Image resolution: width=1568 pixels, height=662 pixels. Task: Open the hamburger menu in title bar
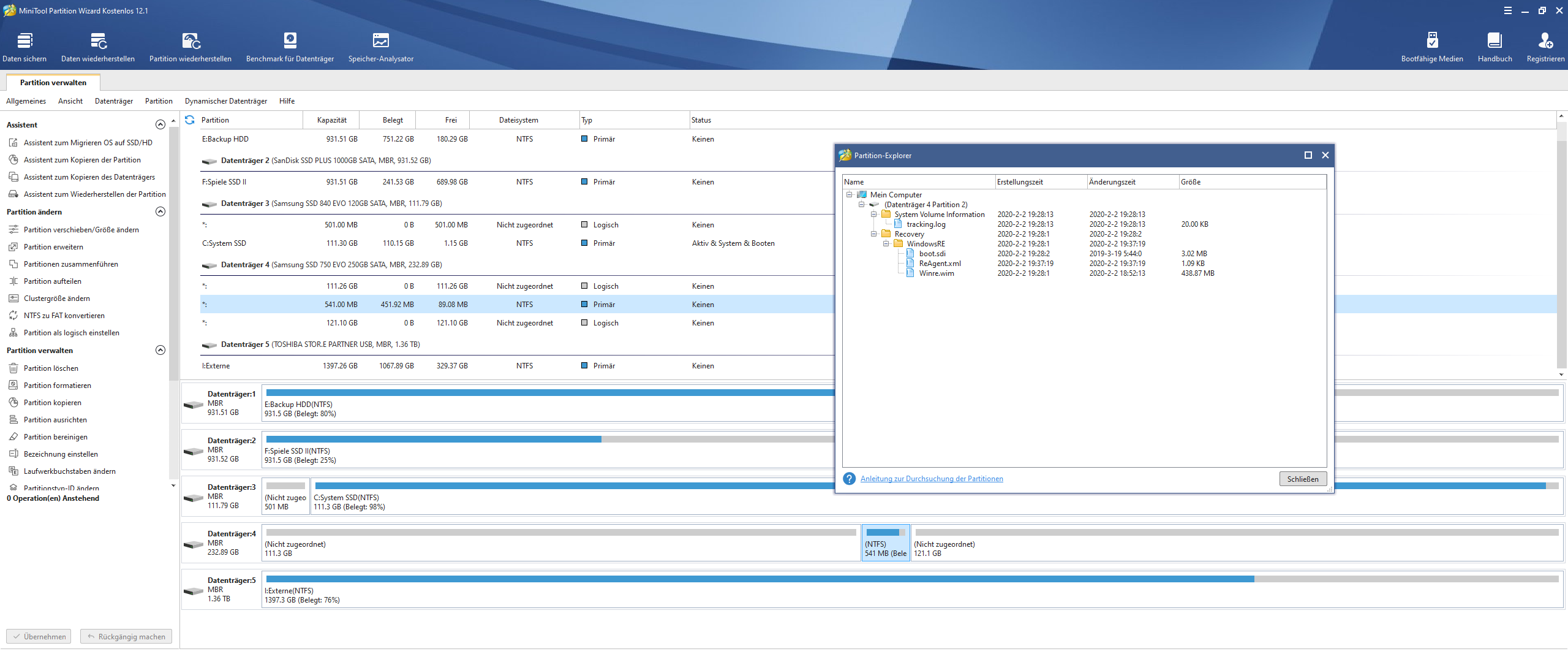tap(1508, 10)
